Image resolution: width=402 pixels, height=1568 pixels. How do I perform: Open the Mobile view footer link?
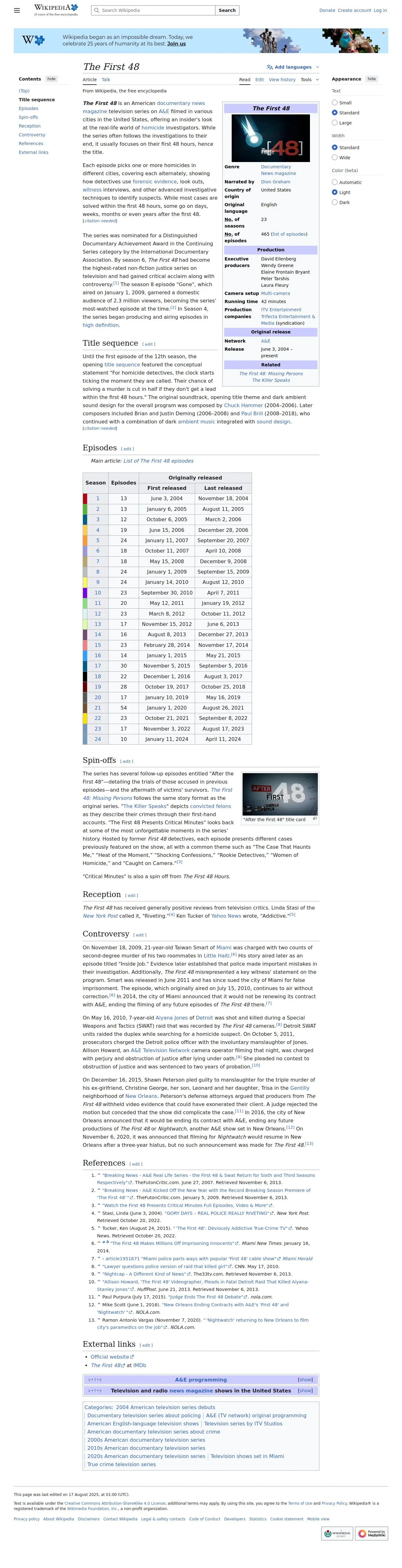click(x=318, y=1519)
